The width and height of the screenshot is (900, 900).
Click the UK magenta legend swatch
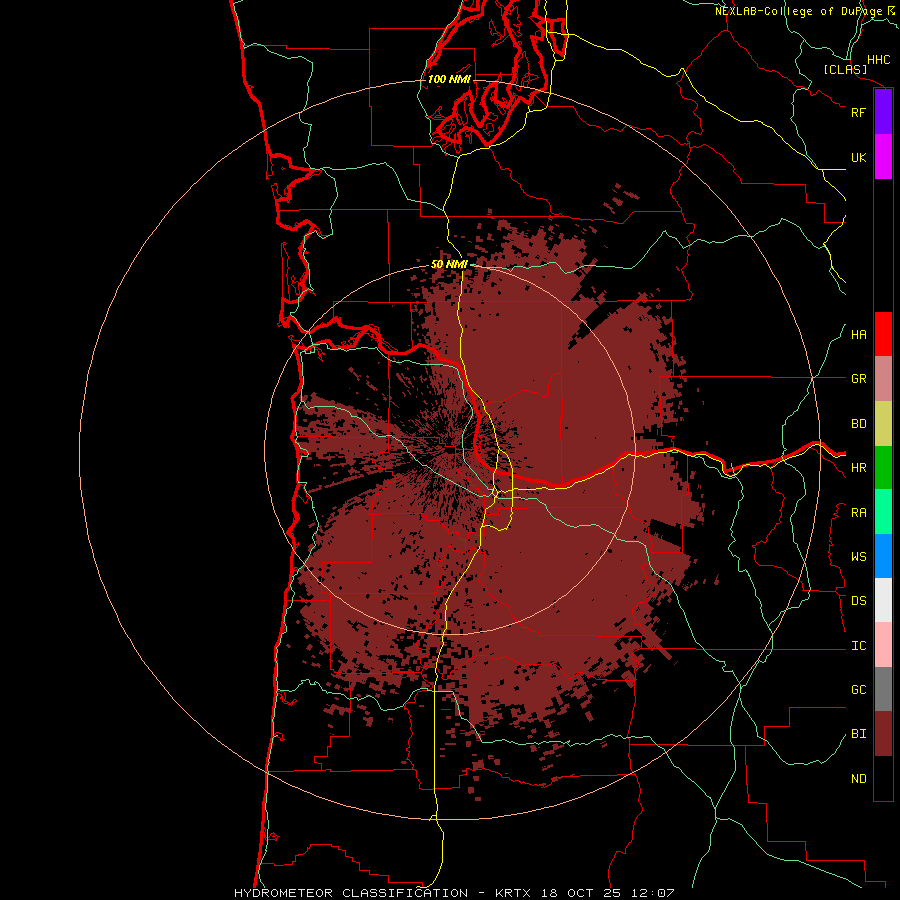coord(883,157)
